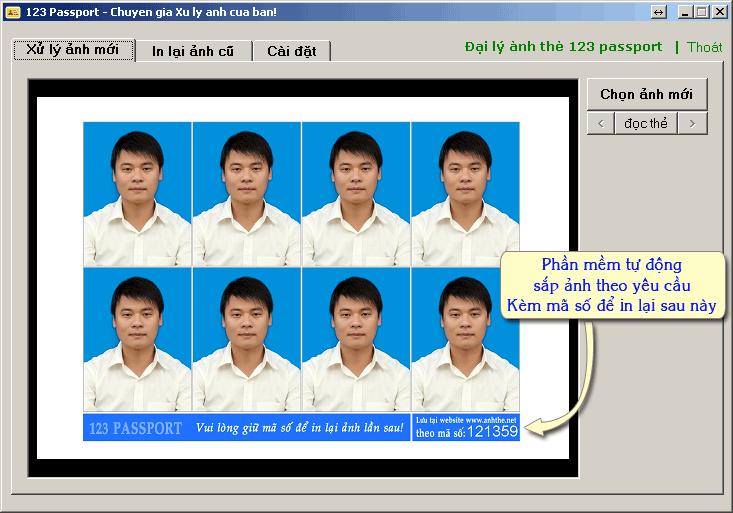The width and height of the screenshot is (733, 513).
Task: Open the "In lại ảnh cũ" tab
Action: (193, 51)
